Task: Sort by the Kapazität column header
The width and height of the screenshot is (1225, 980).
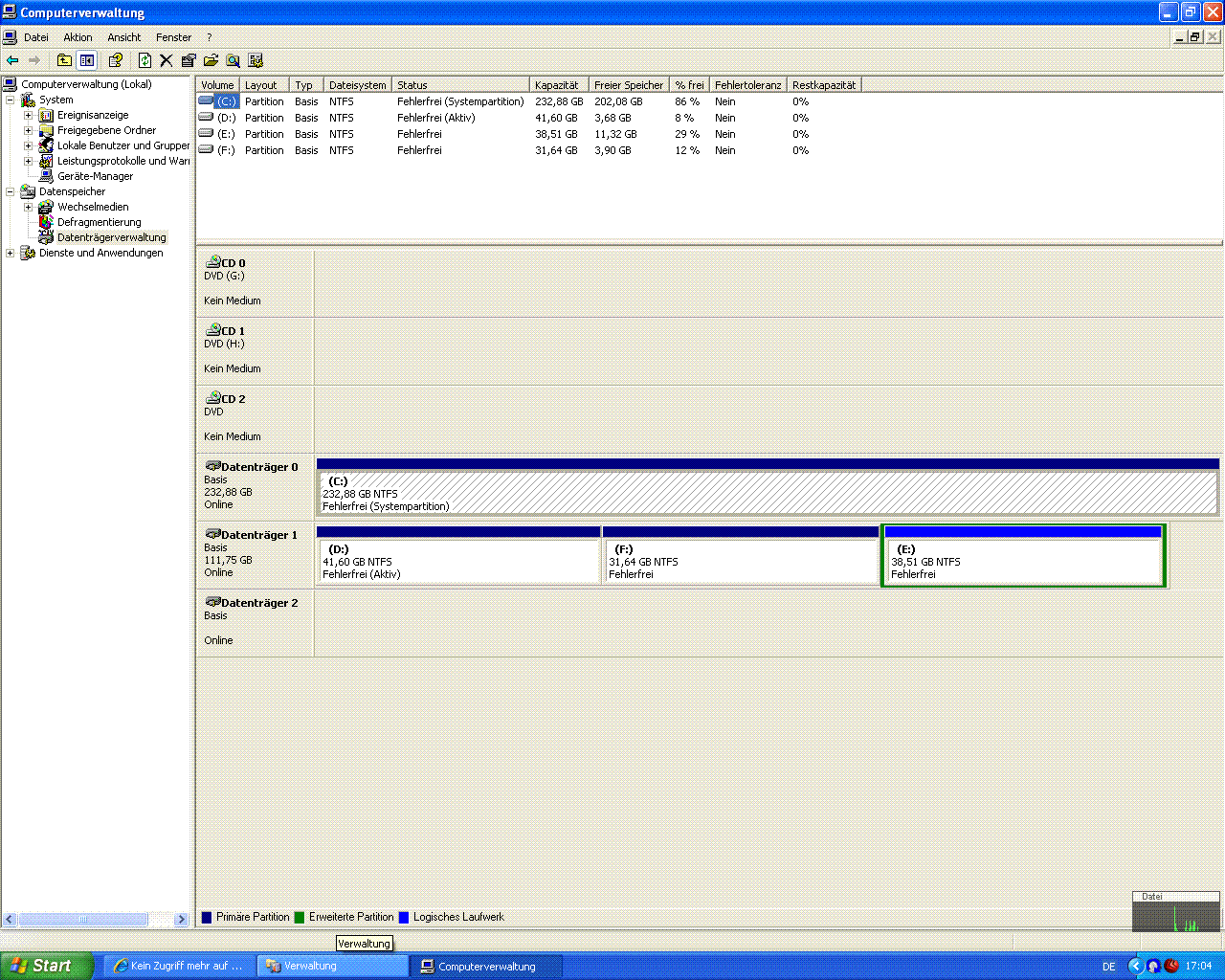Action: 559,85
